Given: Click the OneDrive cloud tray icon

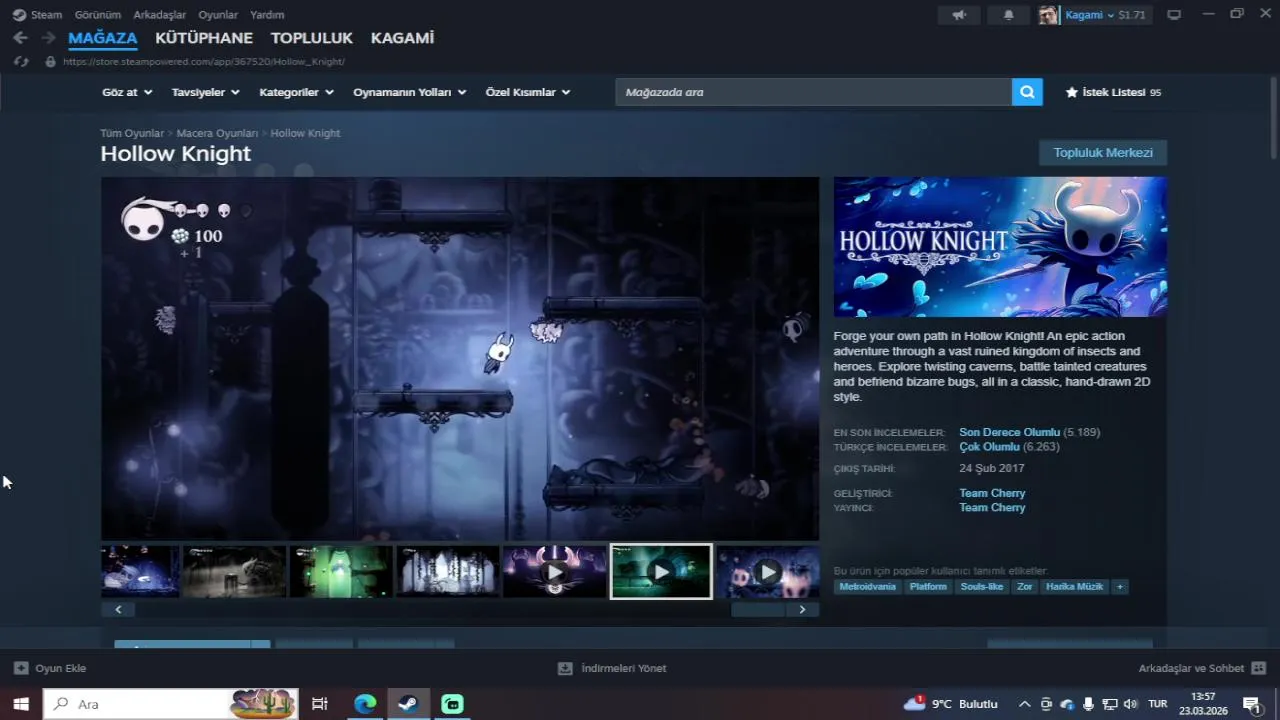Looking at the screenshot, I should pos(1067,704).
